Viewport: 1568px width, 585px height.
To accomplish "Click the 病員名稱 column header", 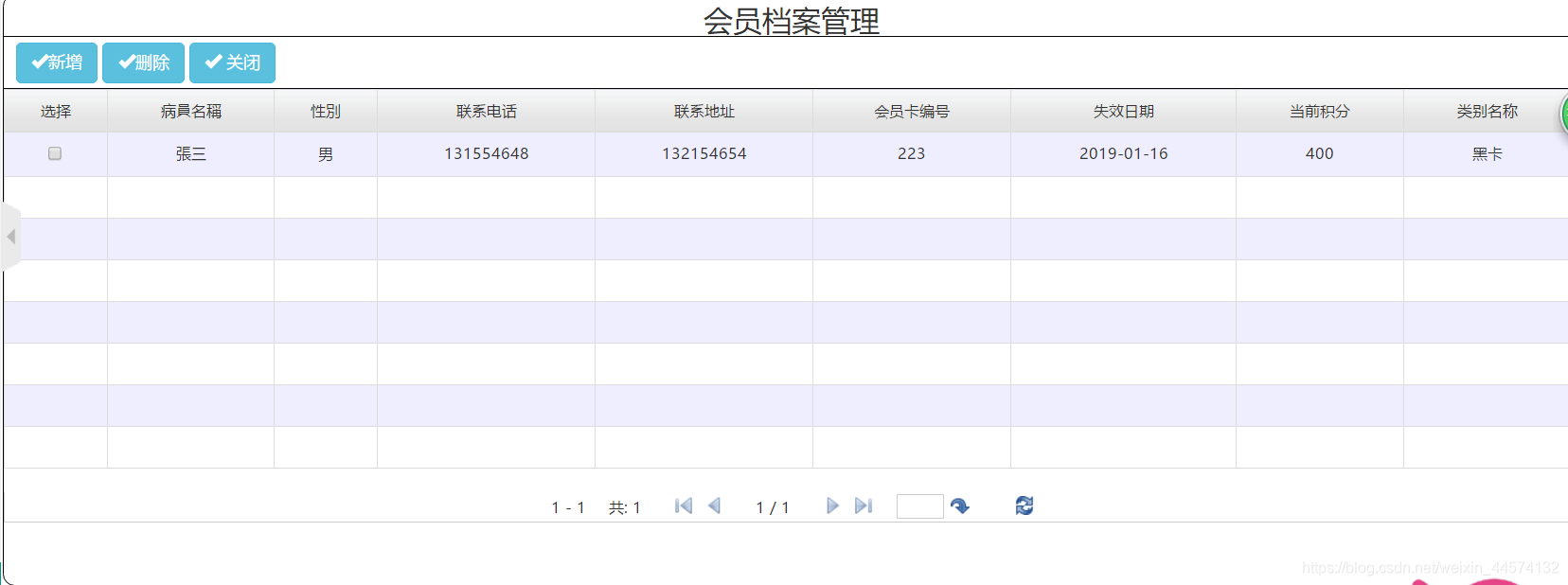I will click(191, 112).
